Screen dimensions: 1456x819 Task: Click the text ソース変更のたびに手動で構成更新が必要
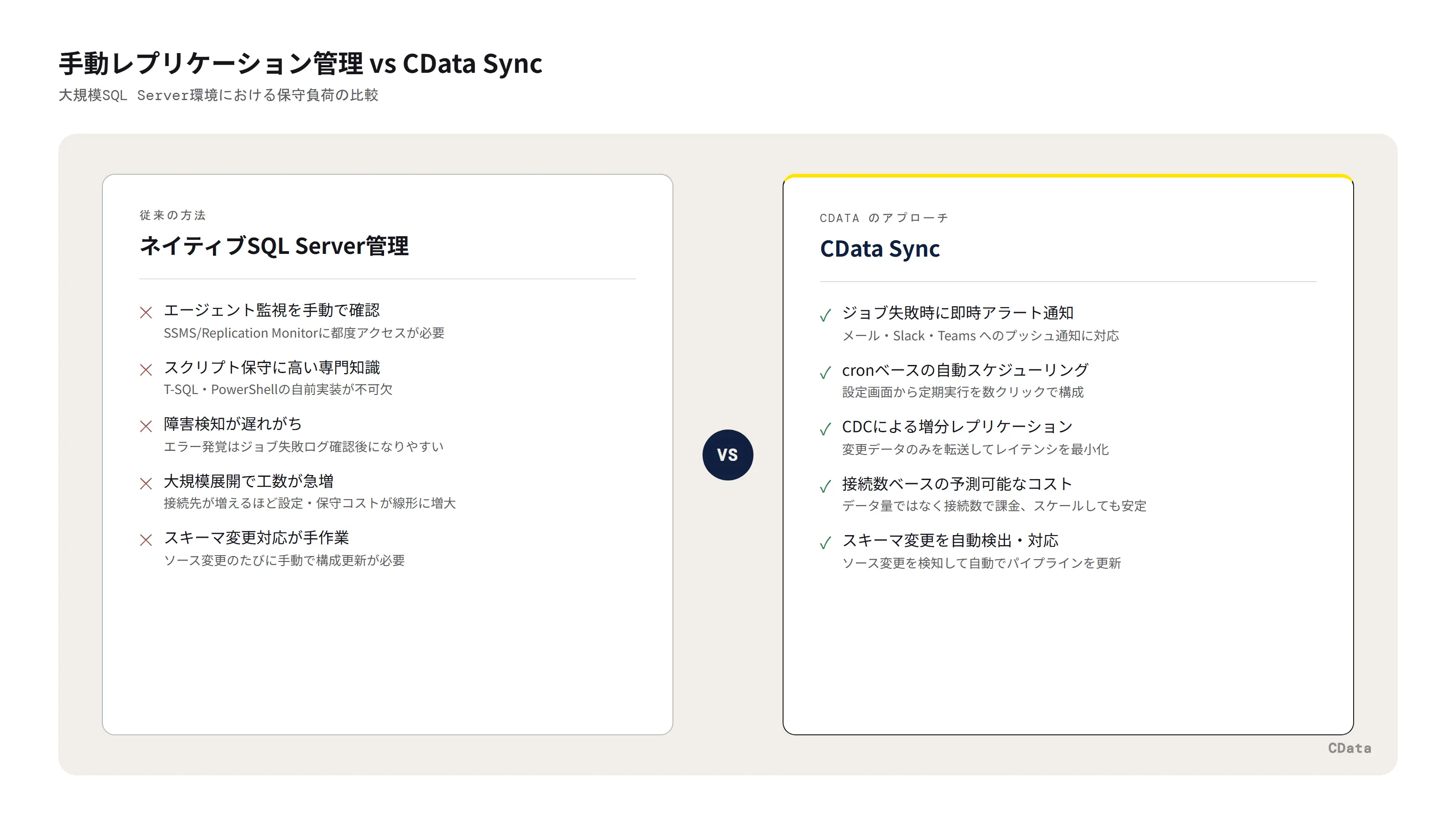(284, 560)
